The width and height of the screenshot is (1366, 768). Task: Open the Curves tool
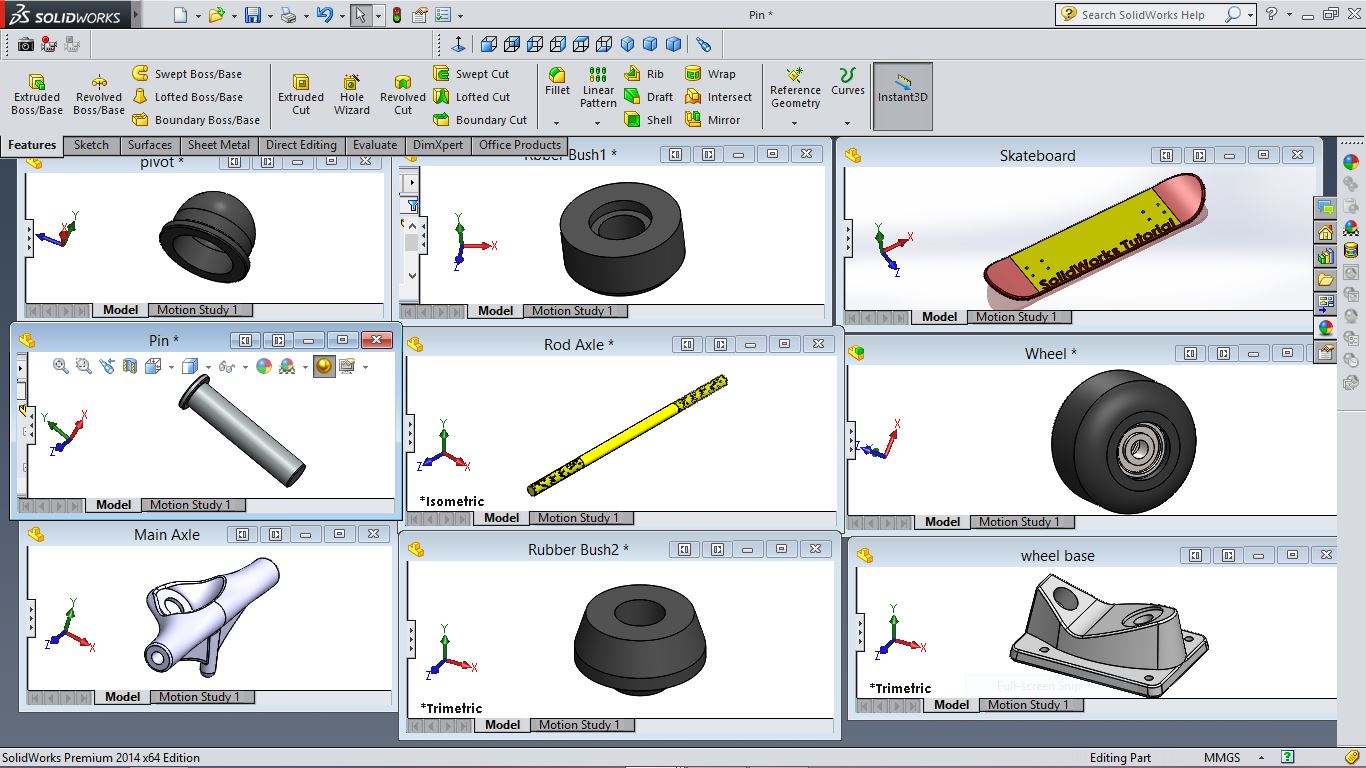[848, 82]
